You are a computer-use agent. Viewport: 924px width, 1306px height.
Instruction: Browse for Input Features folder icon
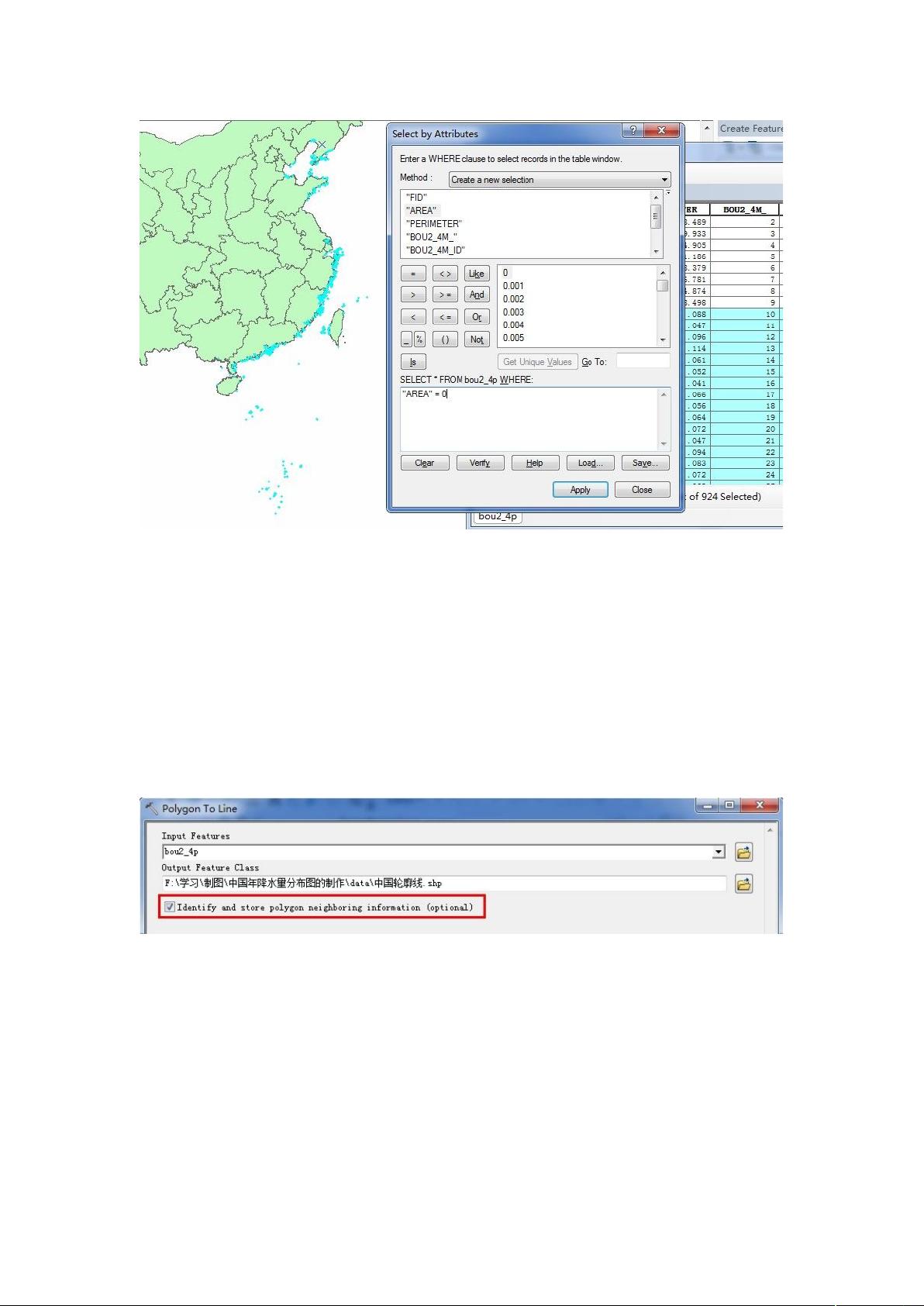(x=743, y=853)
